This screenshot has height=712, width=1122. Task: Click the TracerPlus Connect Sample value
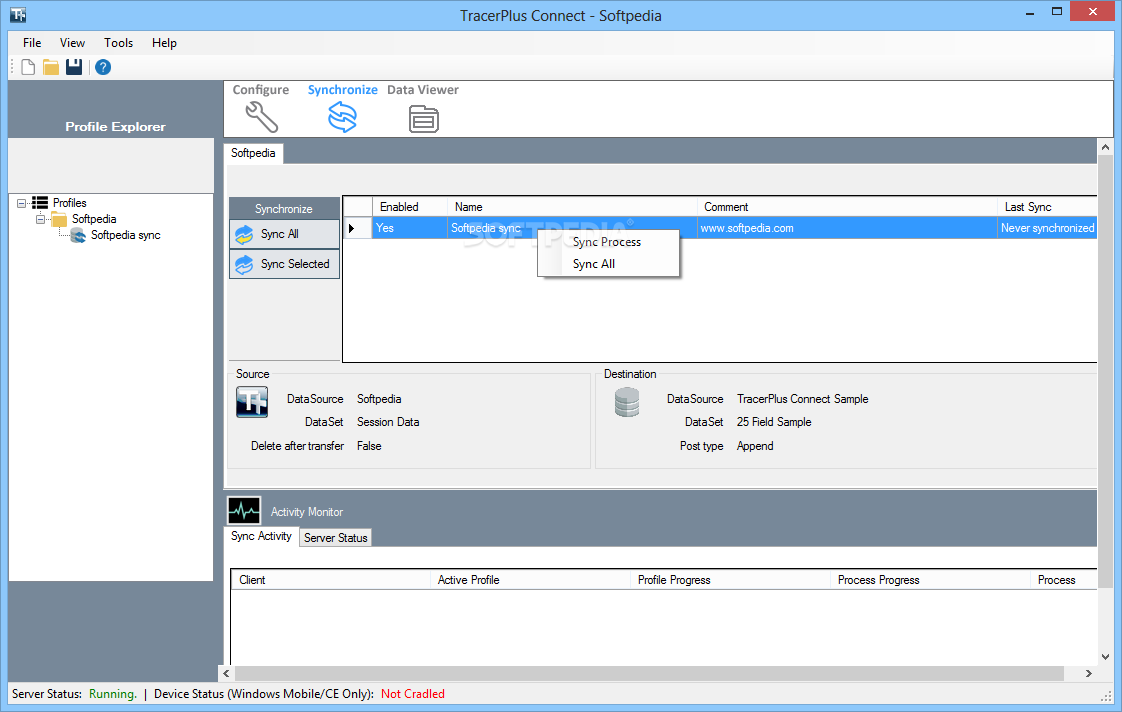(803, 399)
